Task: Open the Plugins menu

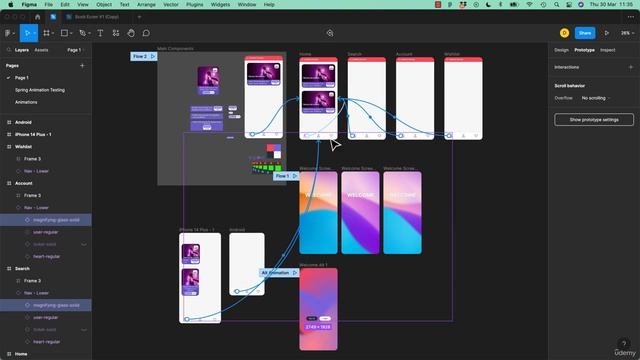Action: tap(194, 4)
